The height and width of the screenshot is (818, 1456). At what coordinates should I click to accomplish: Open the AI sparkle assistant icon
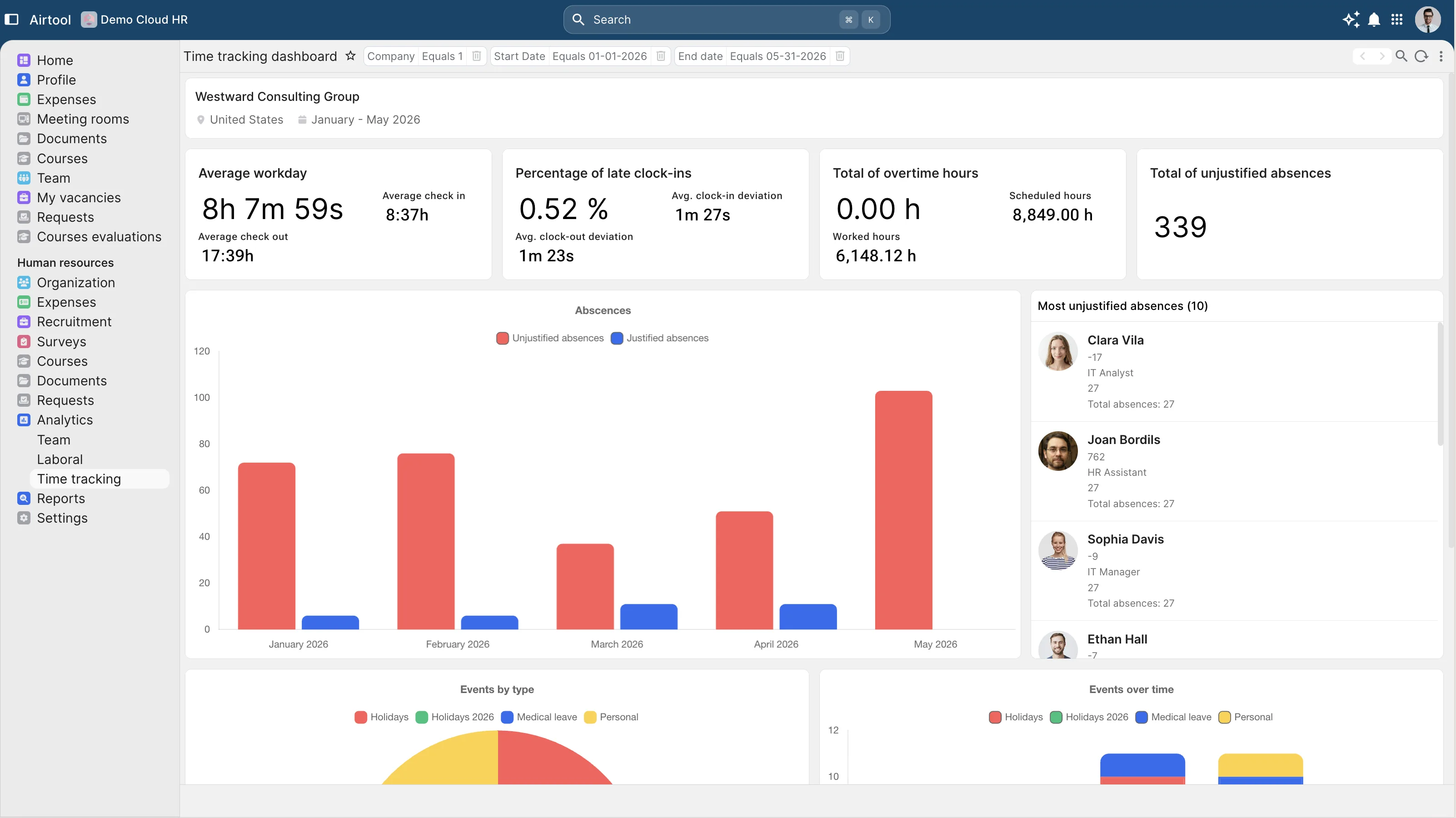coord(1351,19)
